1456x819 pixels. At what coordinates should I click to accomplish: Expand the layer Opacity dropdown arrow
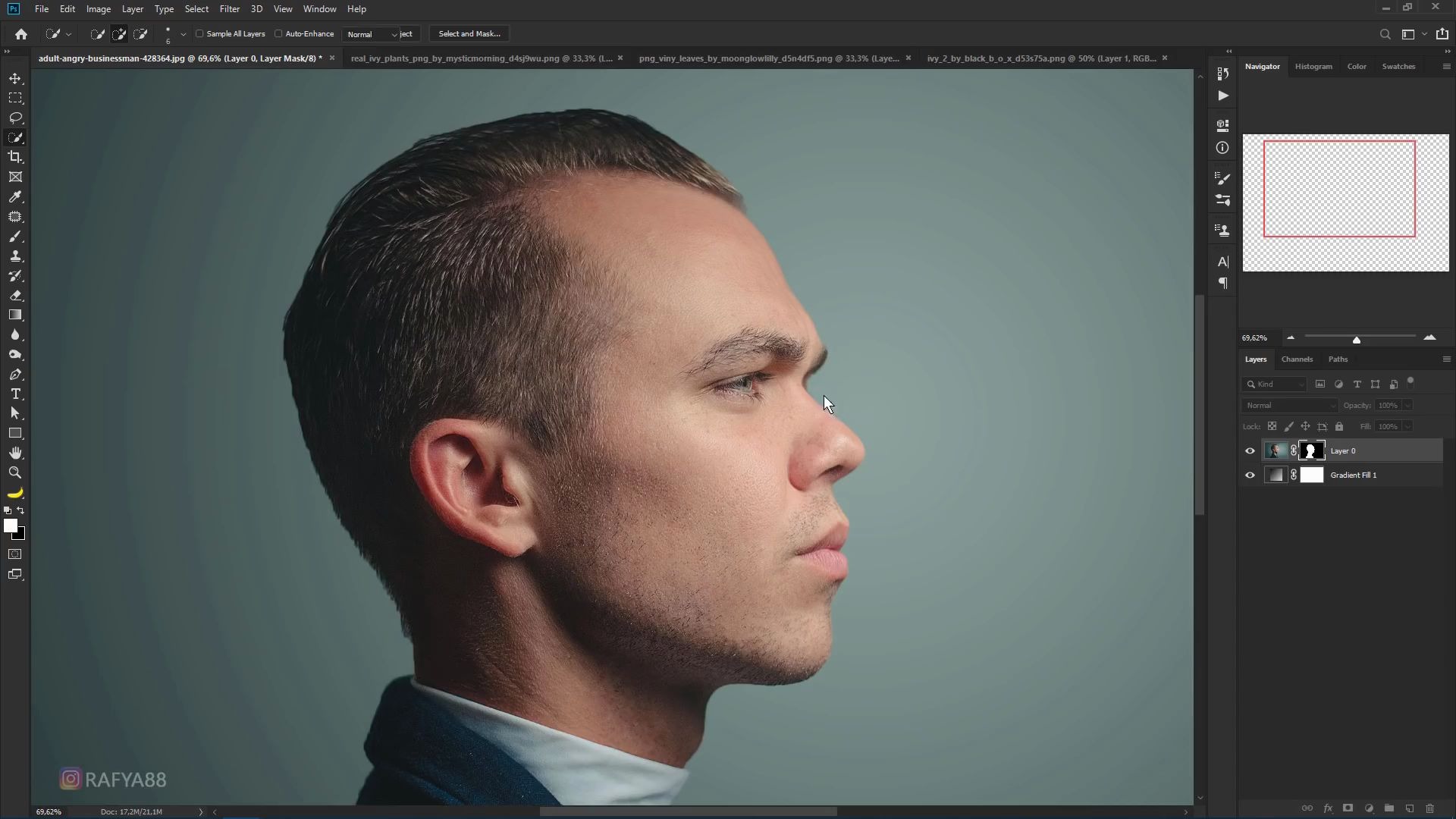tap(1408, 406)
